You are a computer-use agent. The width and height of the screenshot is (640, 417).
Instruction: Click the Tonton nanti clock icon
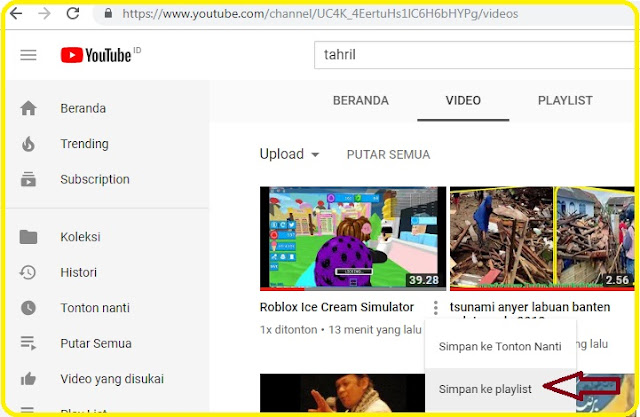coord(28,308)
